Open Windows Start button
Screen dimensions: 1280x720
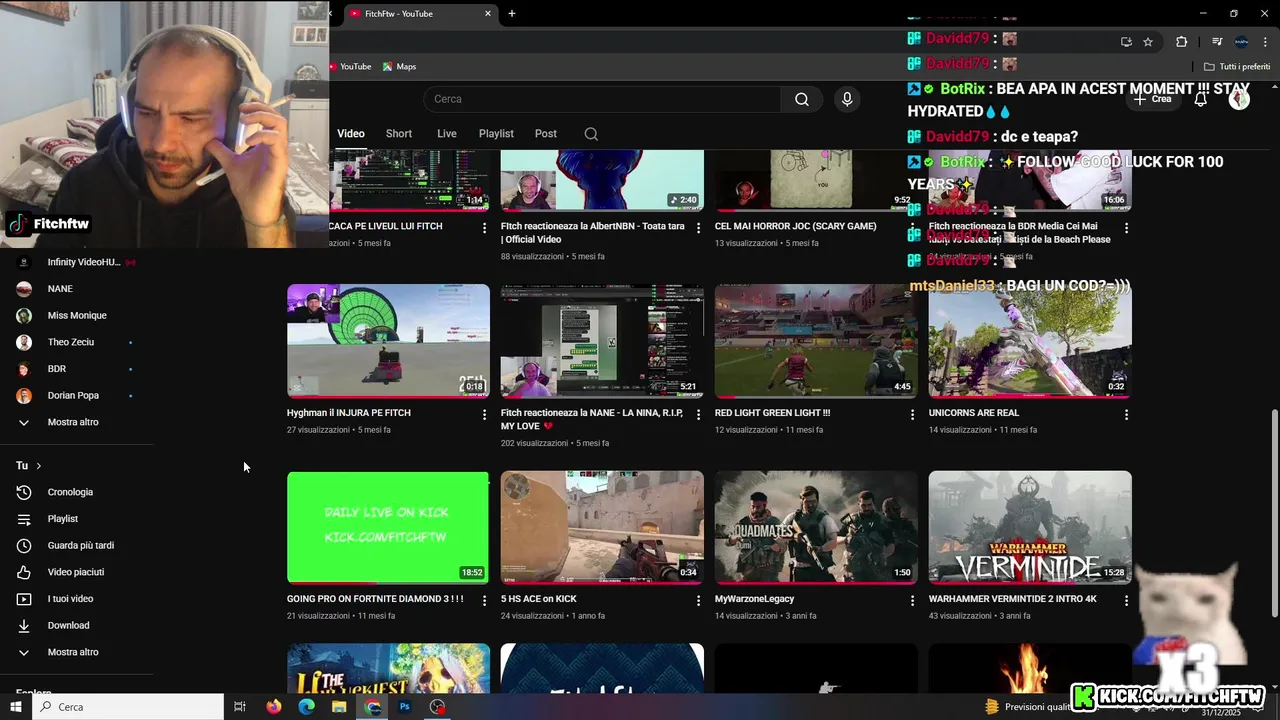tap(16, 707)
